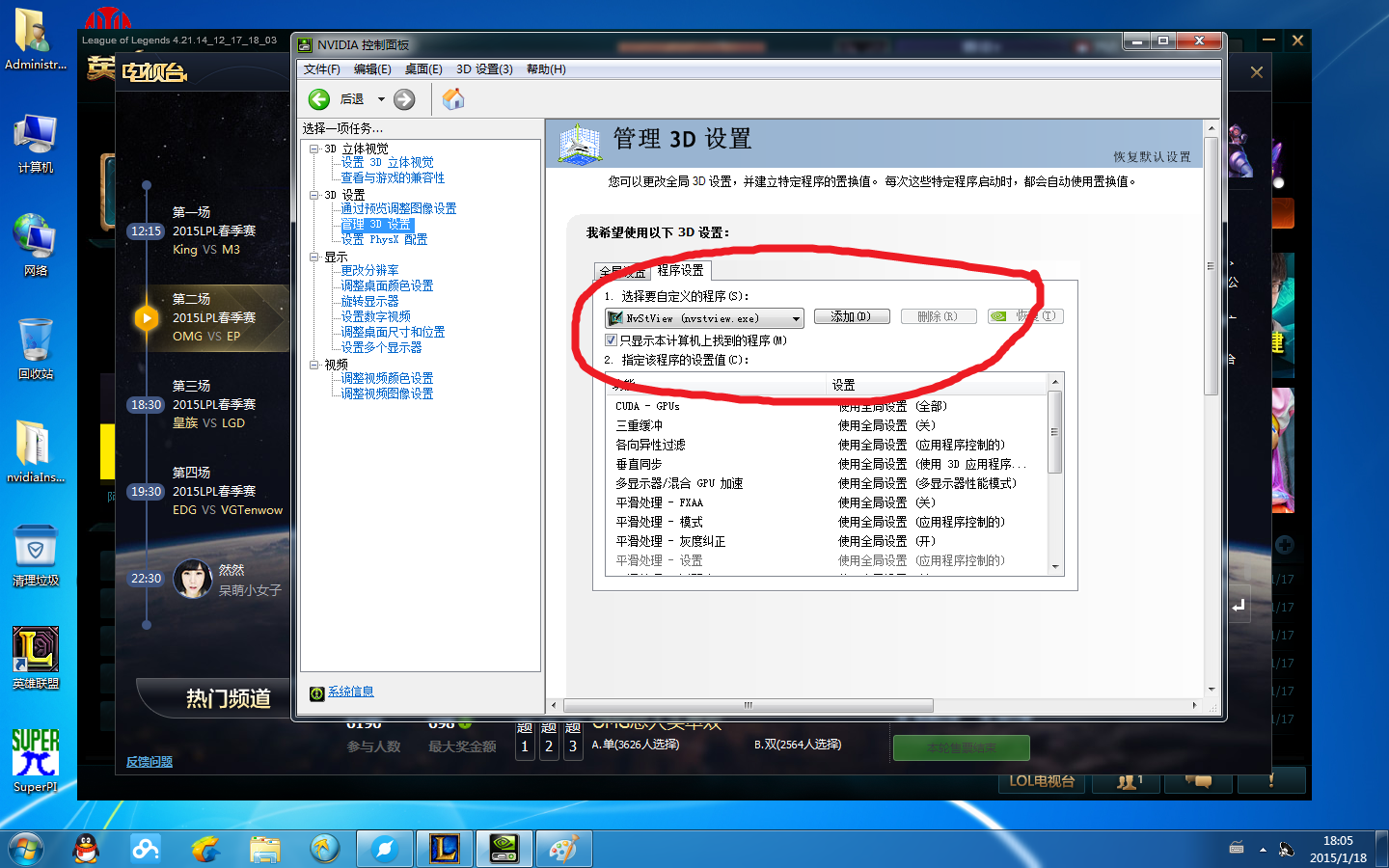Show hidden icons in system tray
Image resolution: width=1389 pixels, height=868 pixels.
(1263, 850)
